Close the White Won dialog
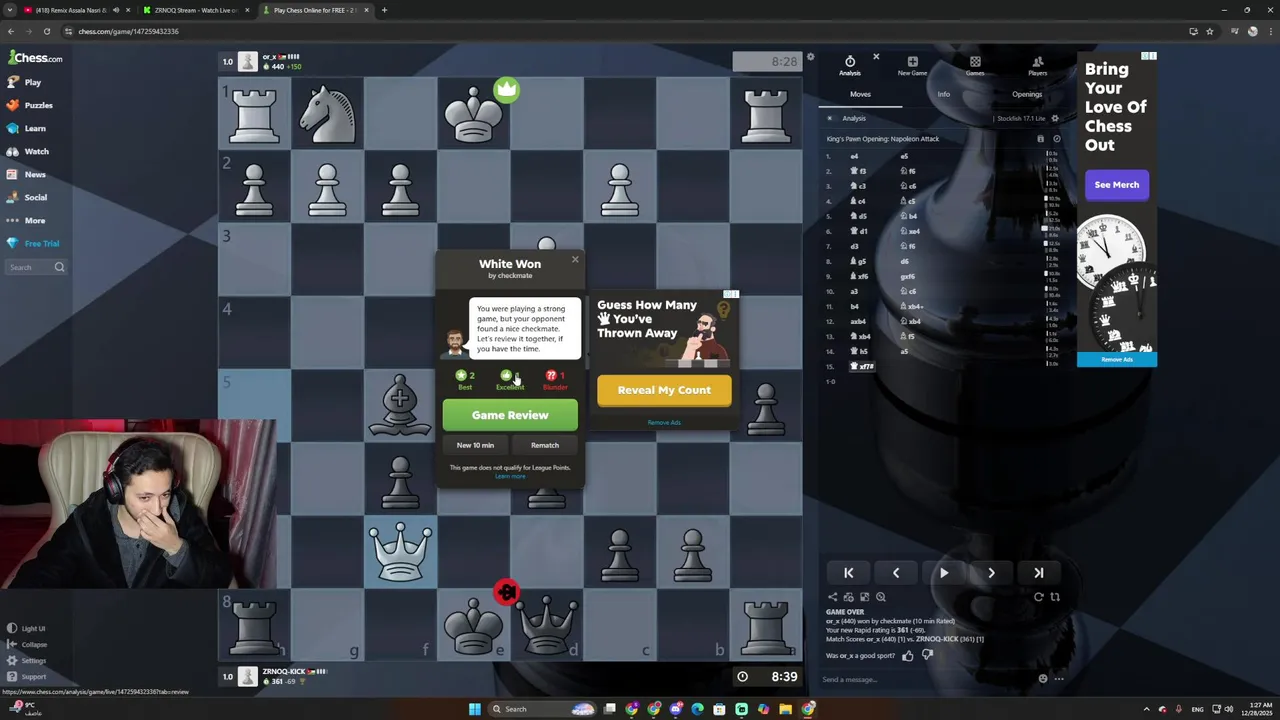 coord(575,259)
